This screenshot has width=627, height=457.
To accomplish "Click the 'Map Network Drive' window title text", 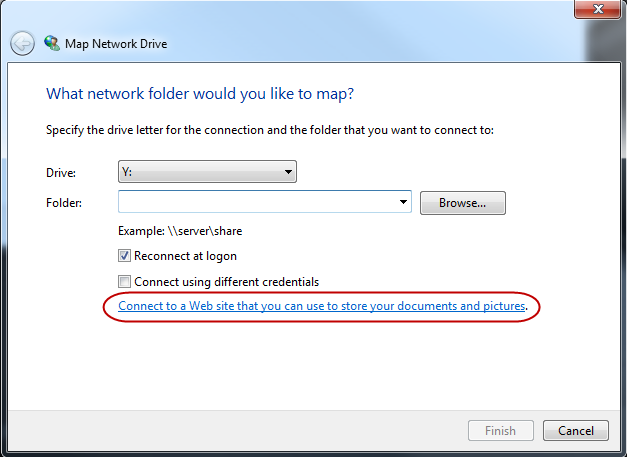I will click(x=116, y=44).
